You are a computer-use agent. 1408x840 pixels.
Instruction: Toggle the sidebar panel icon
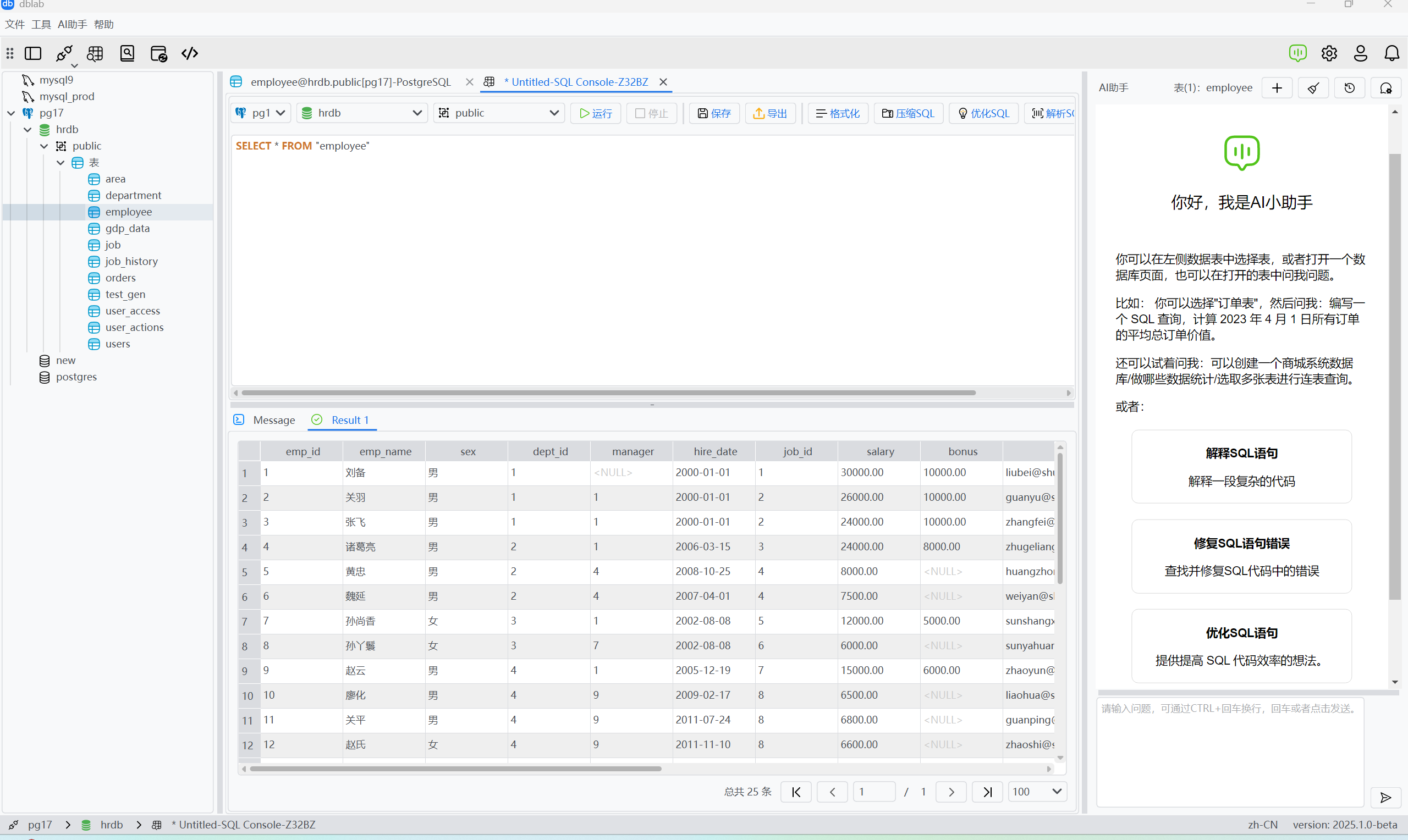[x=33, y=53]
